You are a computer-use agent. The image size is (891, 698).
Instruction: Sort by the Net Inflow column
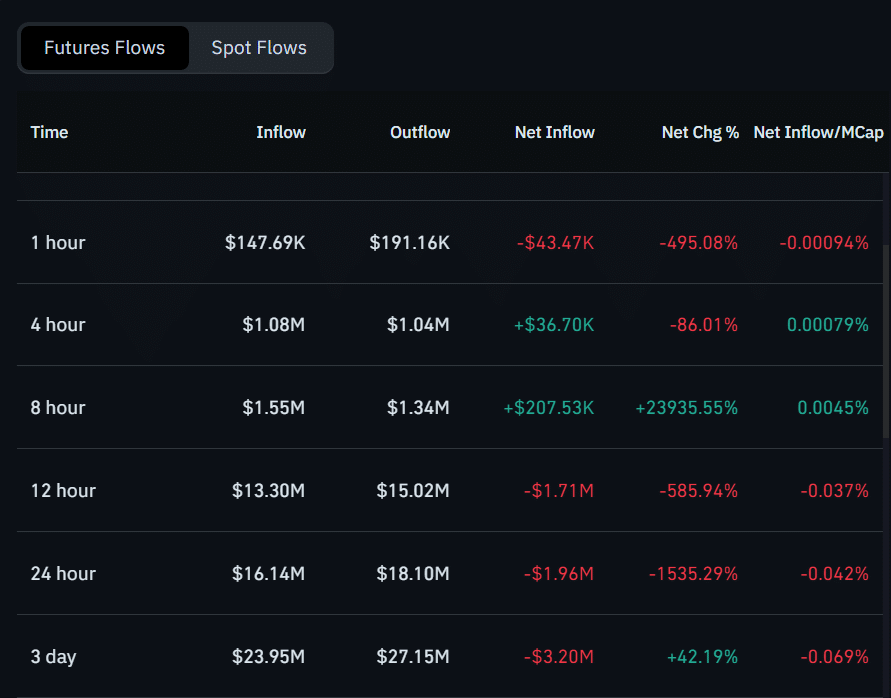tap(555, 131)
